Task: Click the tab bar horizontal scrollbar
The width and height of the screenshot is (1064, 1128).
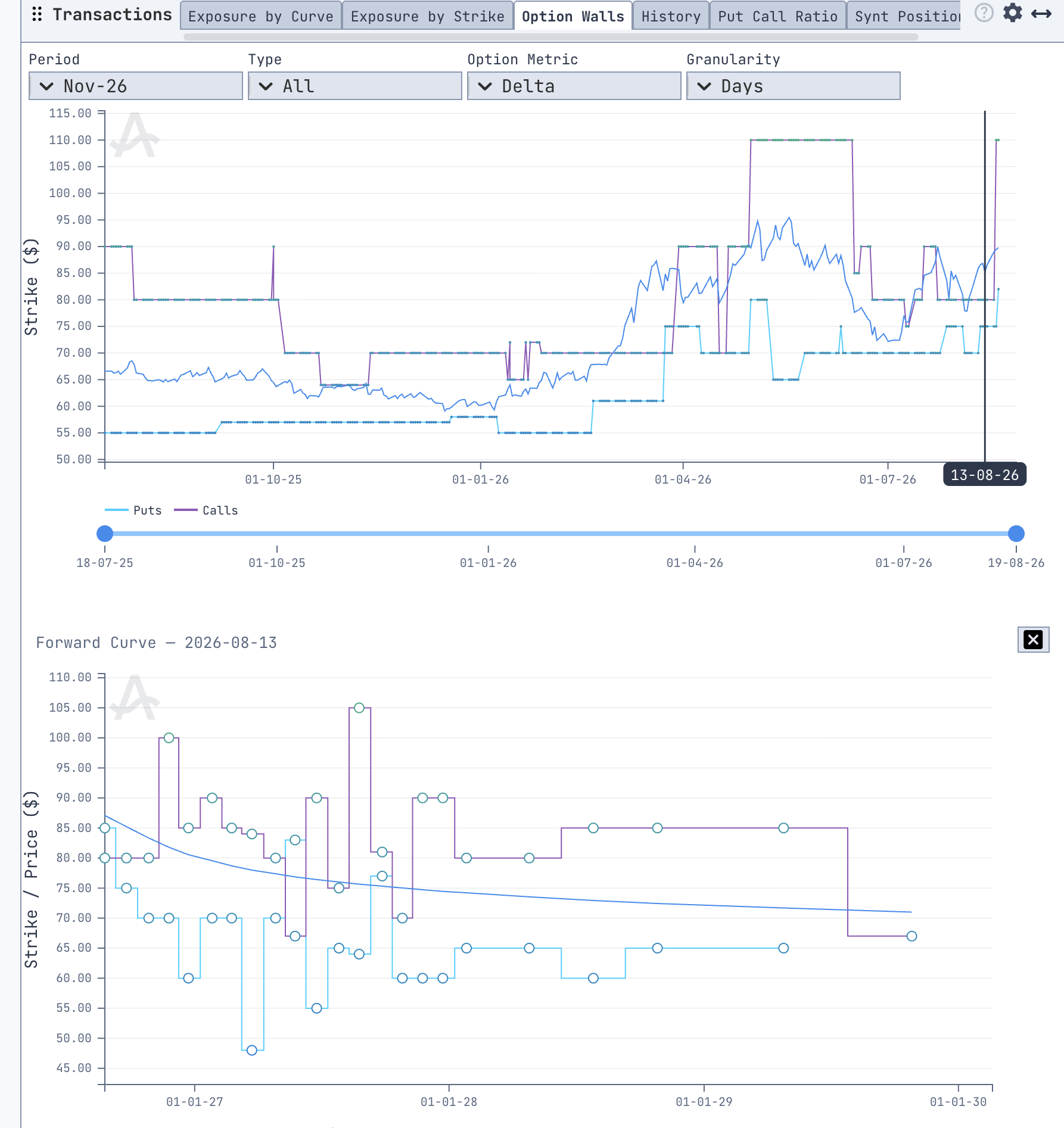Action: tap(551, 37)
